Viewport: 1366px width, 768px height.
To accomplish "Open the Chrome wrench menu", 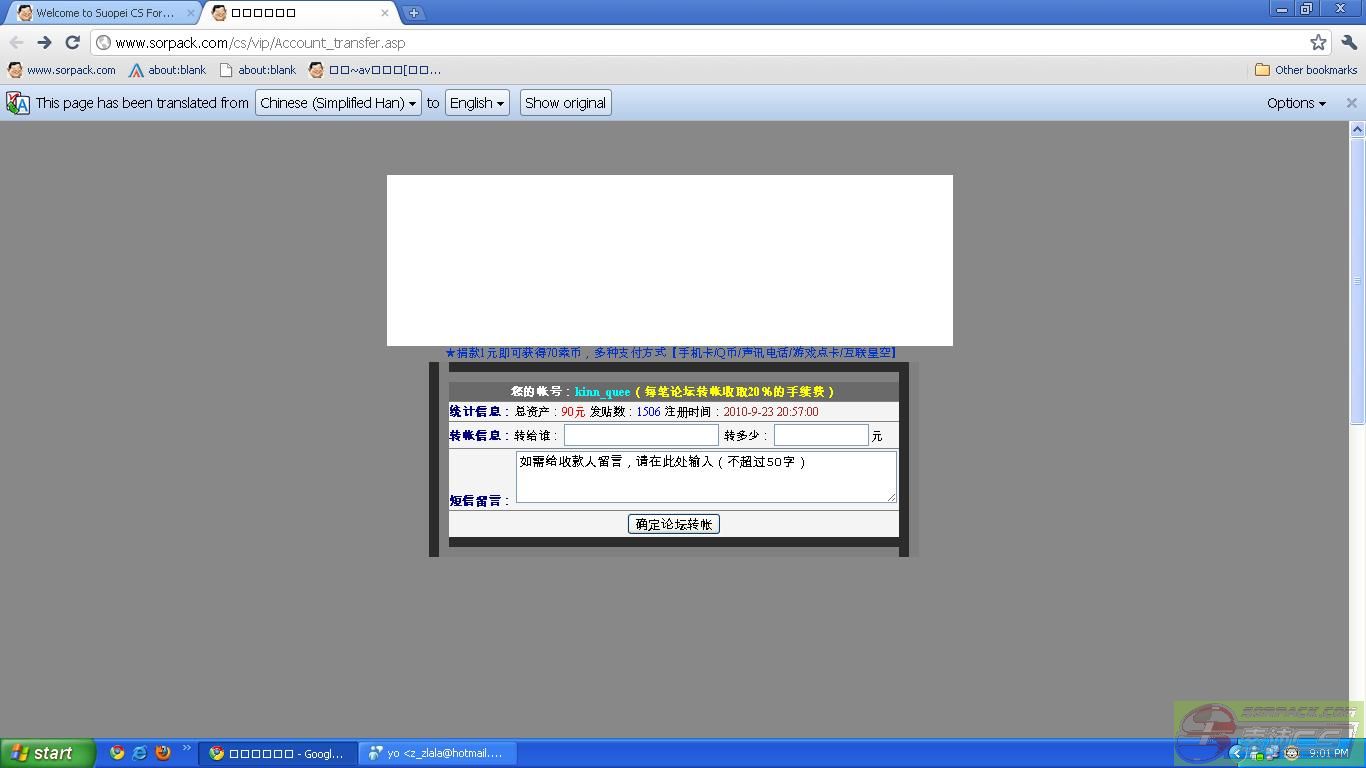I will pos(1349,42).
